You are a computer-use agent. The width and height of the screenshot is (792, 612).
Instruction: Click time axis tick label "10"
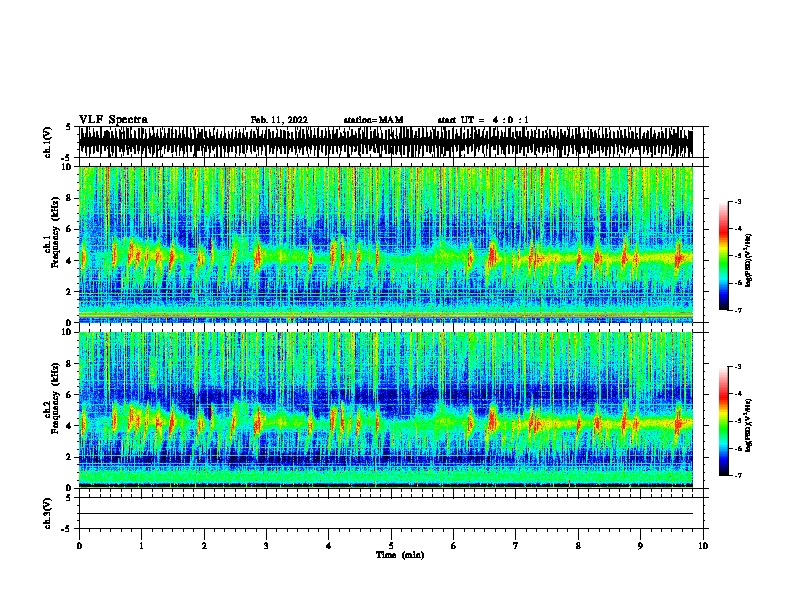pyautogui.click(x=703, y=546)
